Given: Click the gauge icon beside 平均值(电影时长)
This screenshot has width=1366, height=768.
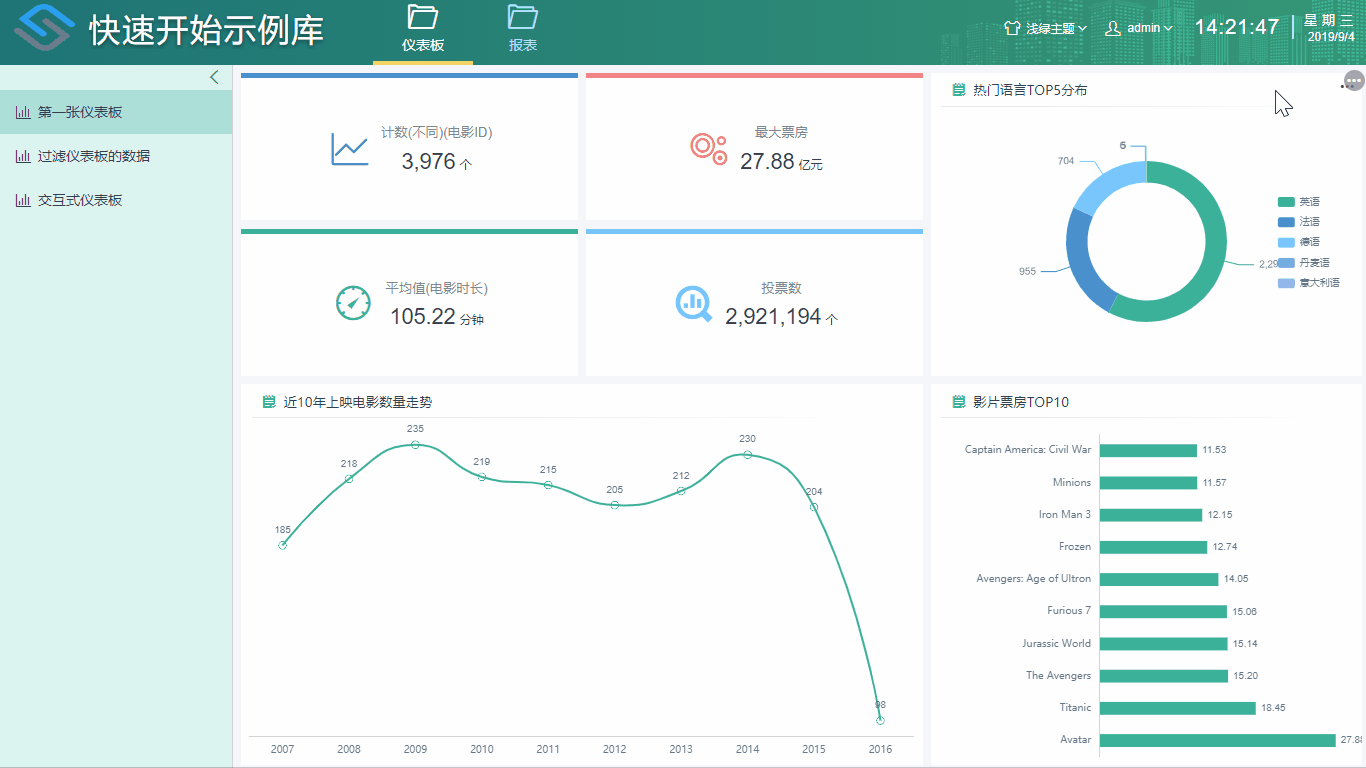Looking at the screenshot, I should click(x=353, y=303).
